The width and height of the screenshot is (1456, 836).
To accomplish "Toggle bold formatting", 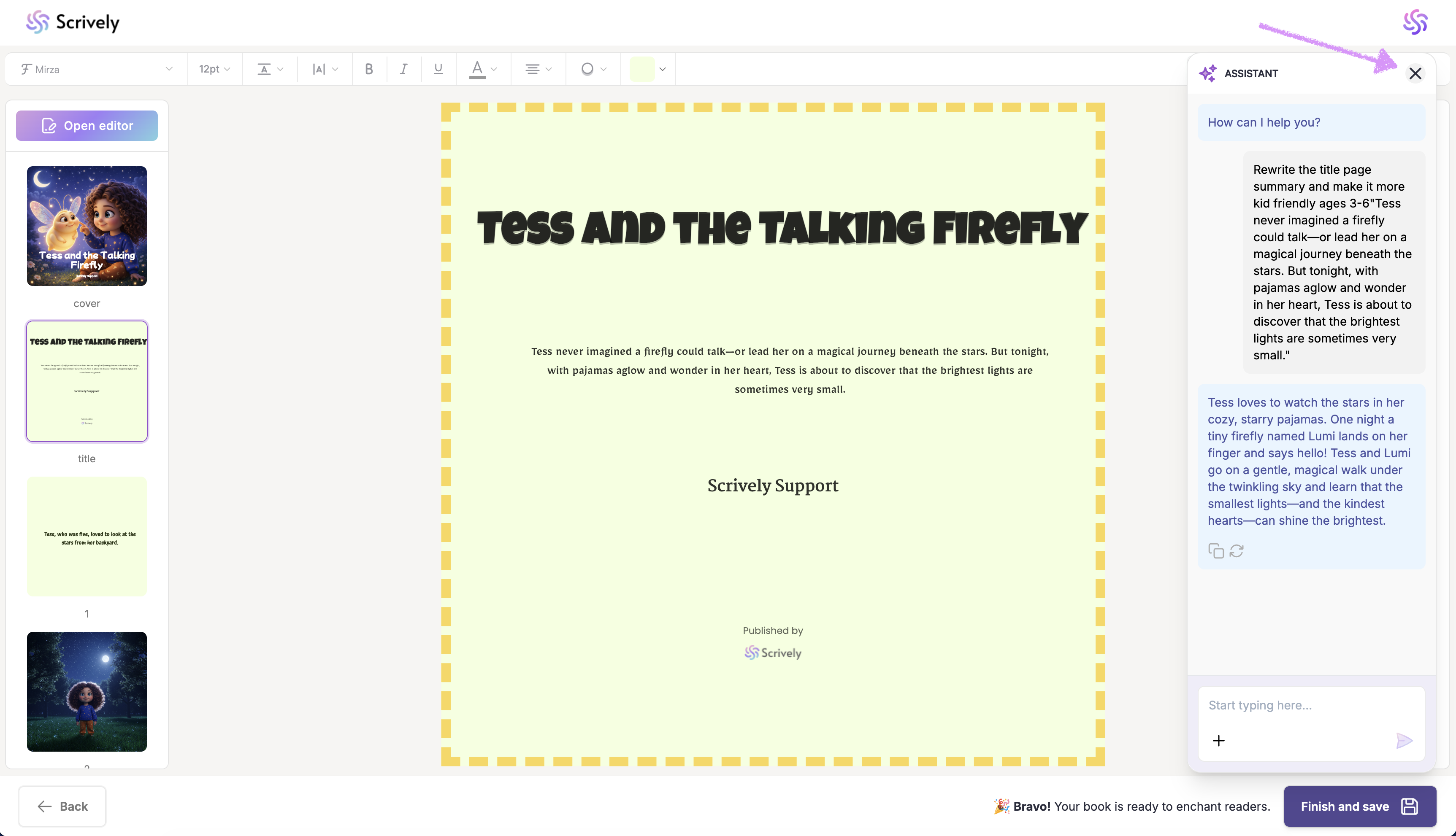I will (369, 69).
